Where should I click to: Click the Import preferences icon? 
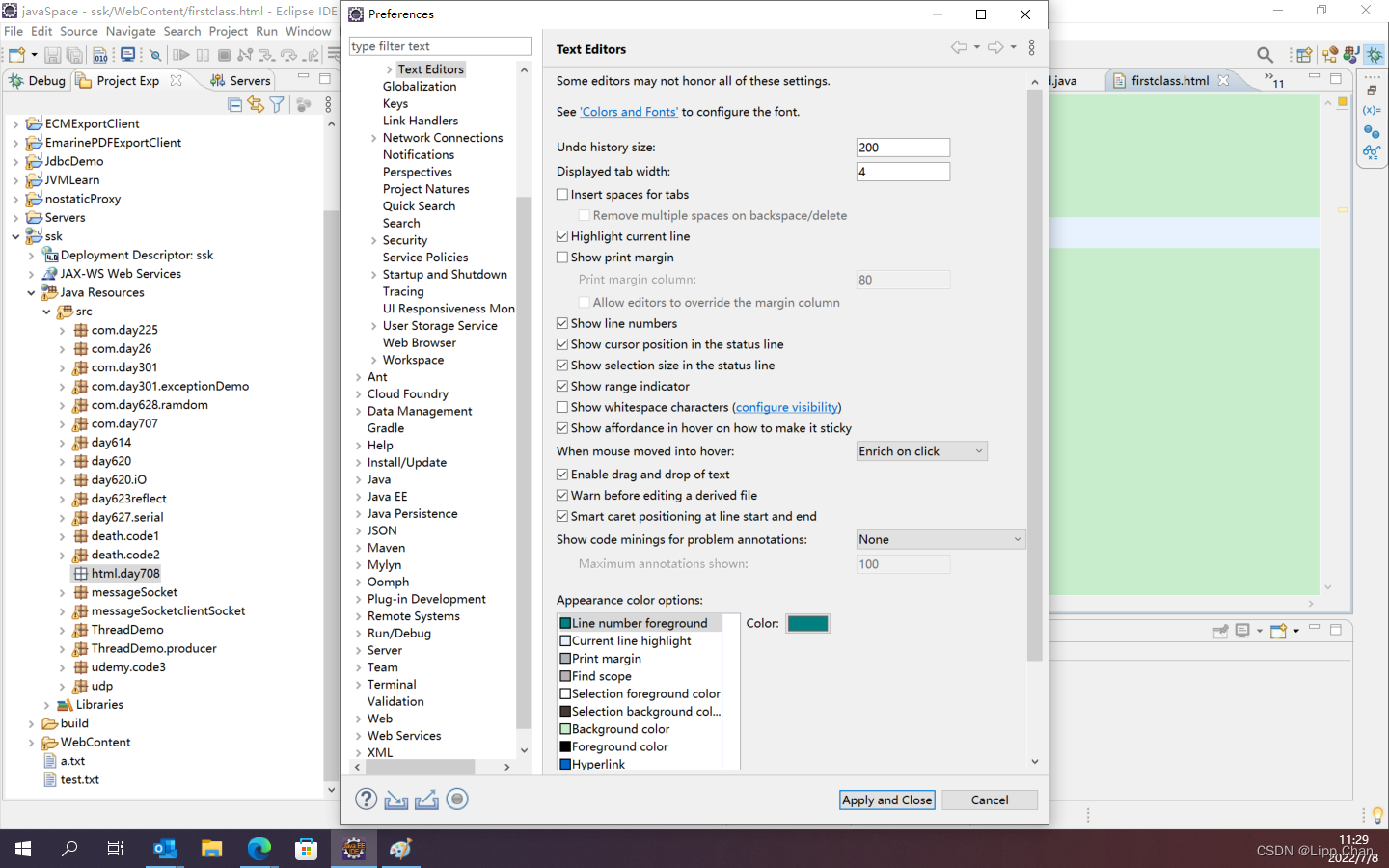click(x=396, y=800)
